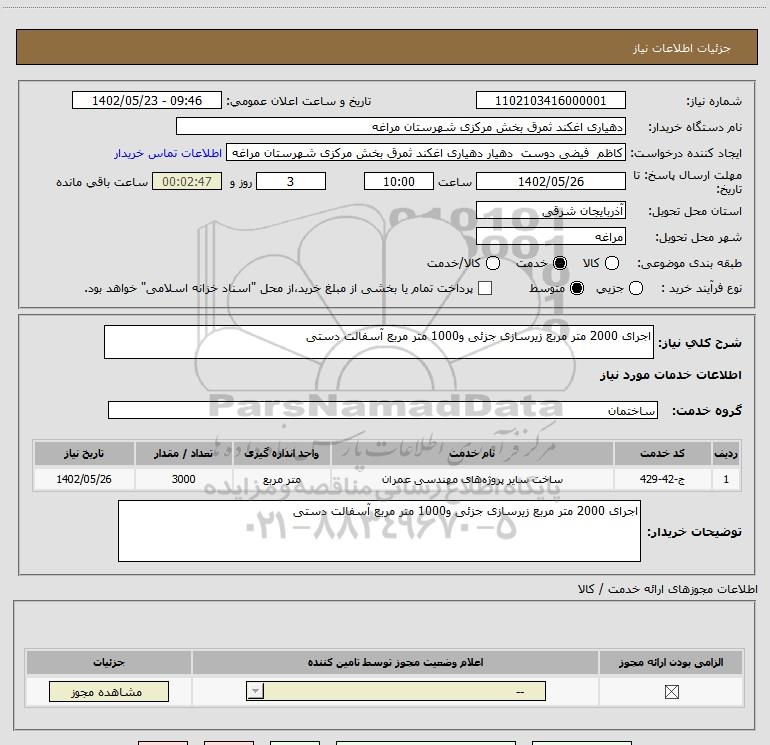This screenshot has height=745, width=770.
Task: Click the نام دستگاه خریدار field
Action: coord(401,127)
